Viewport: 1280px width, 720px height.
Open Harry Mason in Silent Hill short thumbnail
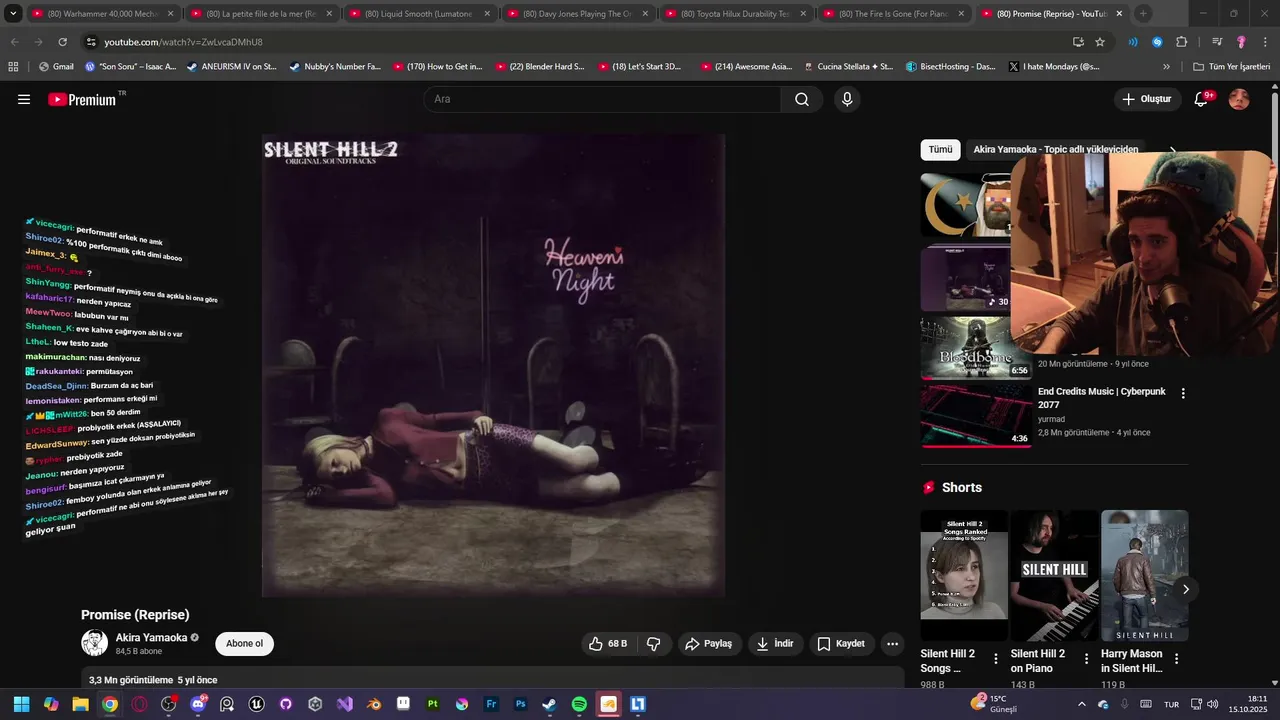click(x=1145, y=576)
